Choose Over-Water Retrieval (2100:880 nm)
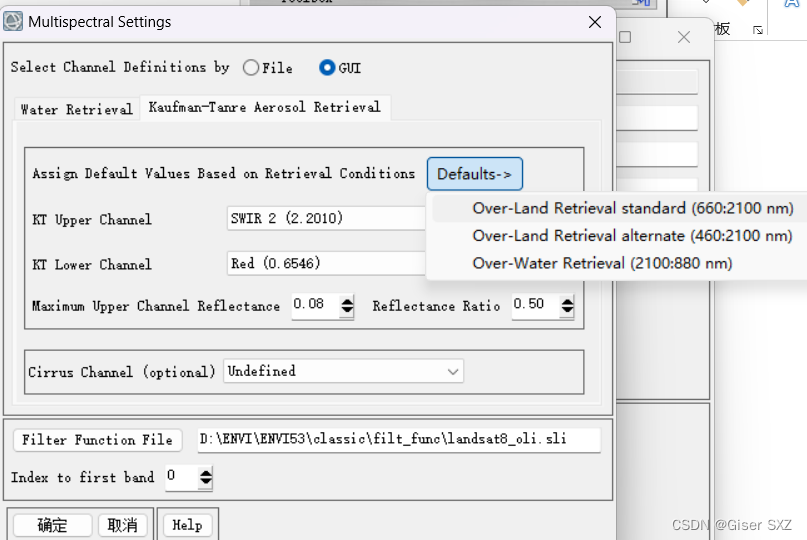The width and height of the screenshot is (807, 540). tap(602, 263)
